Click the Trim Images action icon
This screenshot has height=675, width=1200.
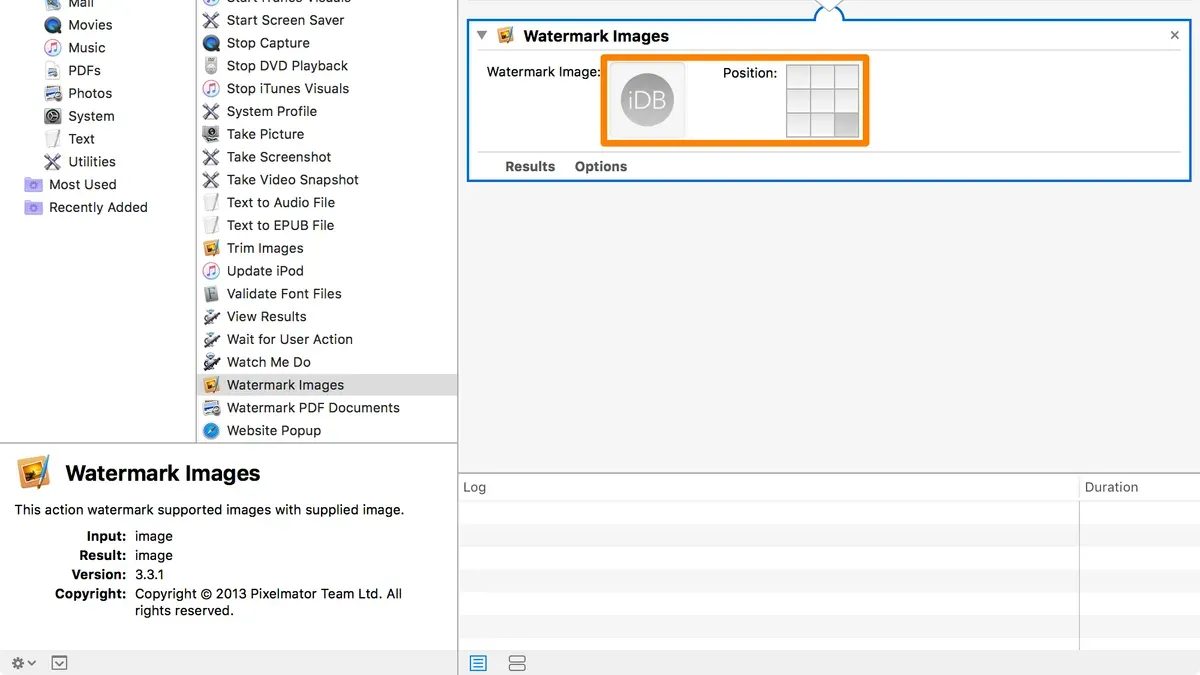click(x=211, y=248)
